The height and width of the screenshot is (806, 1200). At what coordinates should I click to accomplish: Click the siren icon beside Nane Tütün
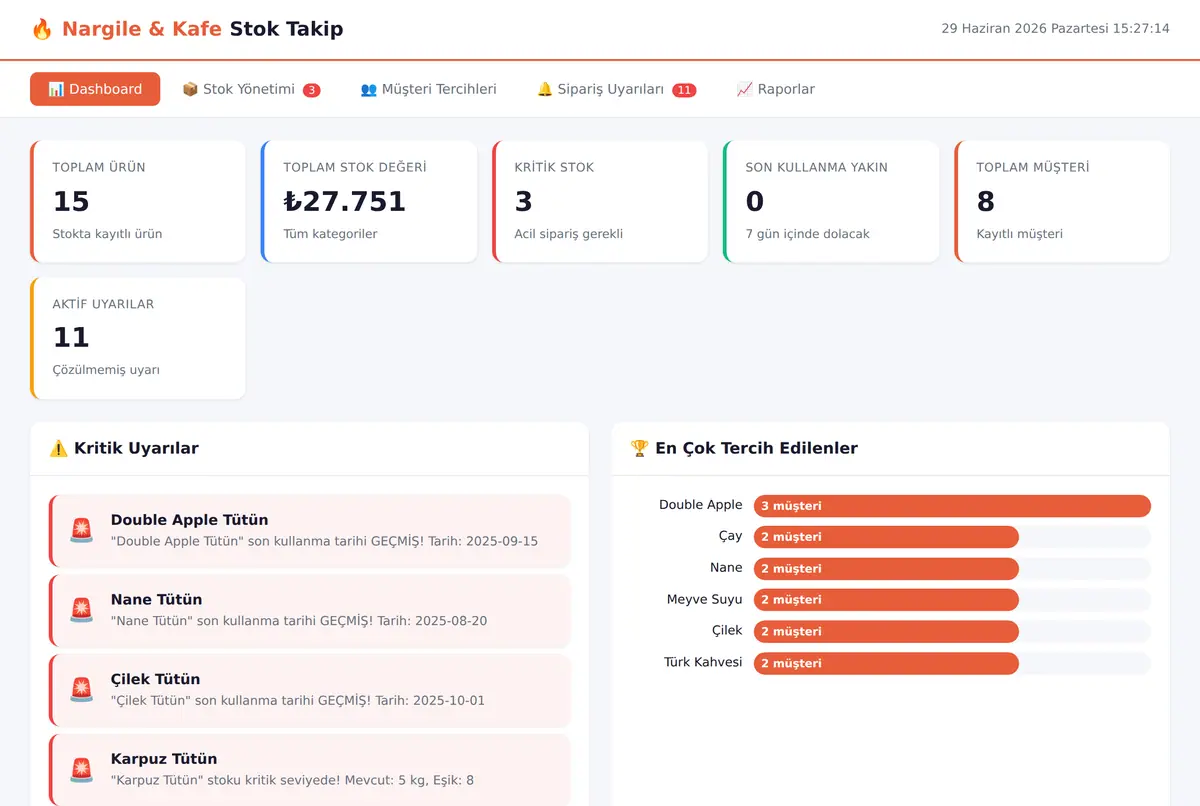tap(81, 610)
